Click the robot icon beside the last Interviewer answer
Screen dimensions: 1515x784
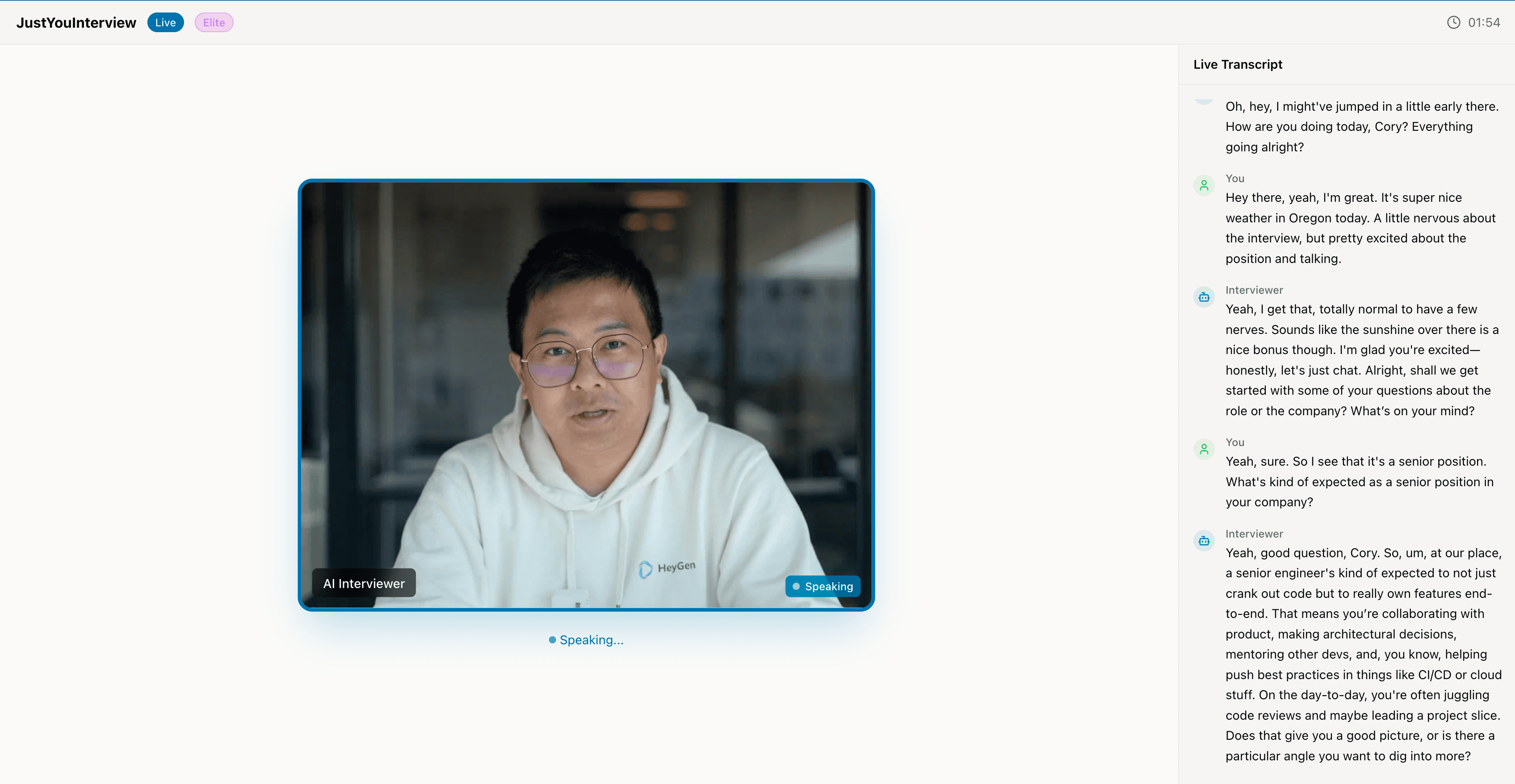1203,540
